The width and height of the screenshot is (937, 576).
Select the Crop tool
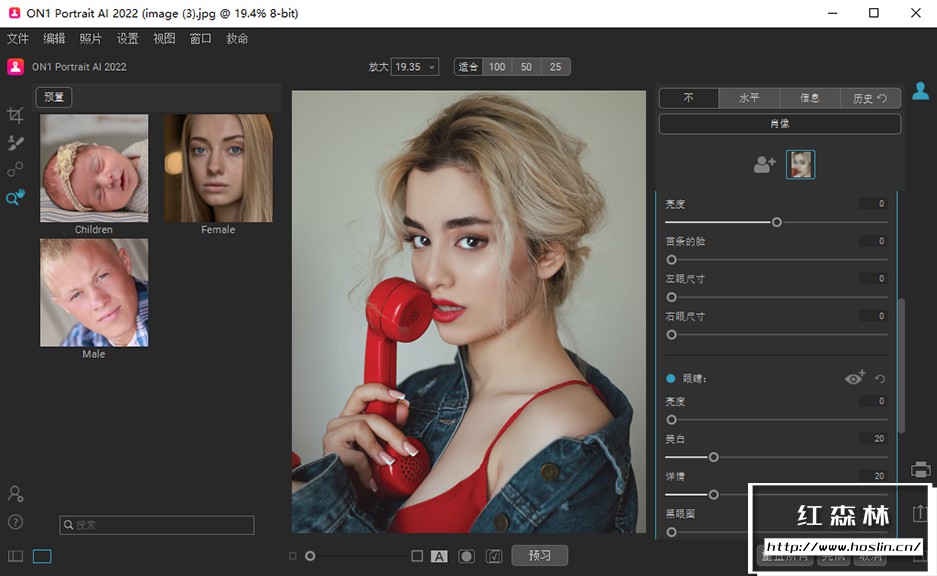15,115
